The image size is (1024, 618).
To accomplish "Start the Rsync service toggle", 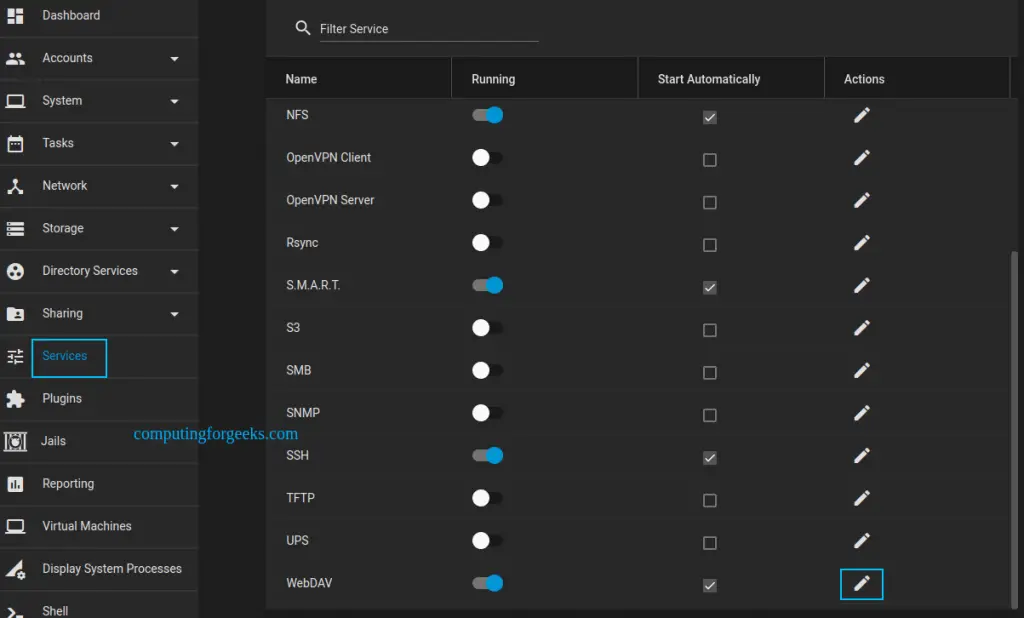I will click(x=487, y=242).
